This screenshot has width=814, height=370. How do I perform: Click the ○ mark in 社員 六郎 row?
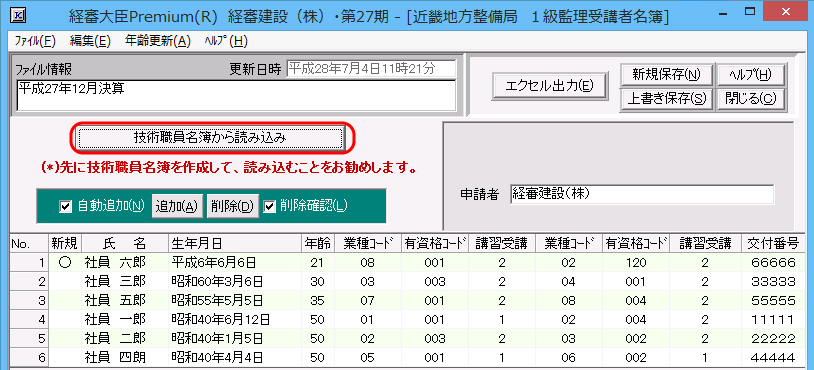click(64, 263)
